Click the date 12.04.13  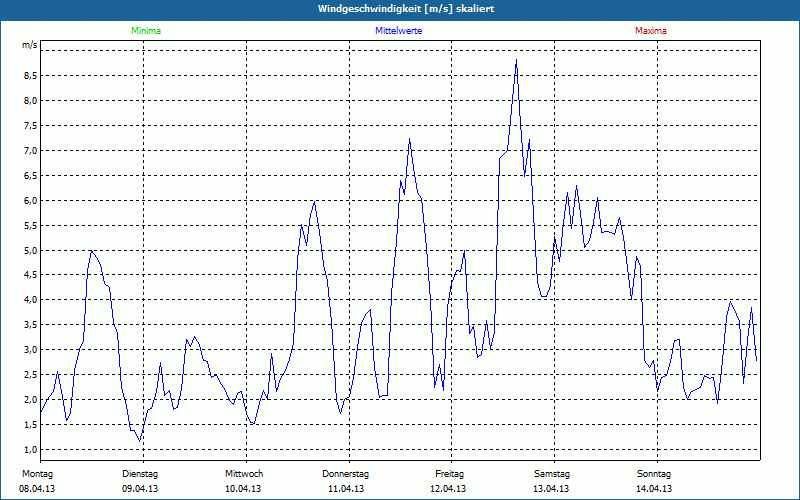pos(448,489)
